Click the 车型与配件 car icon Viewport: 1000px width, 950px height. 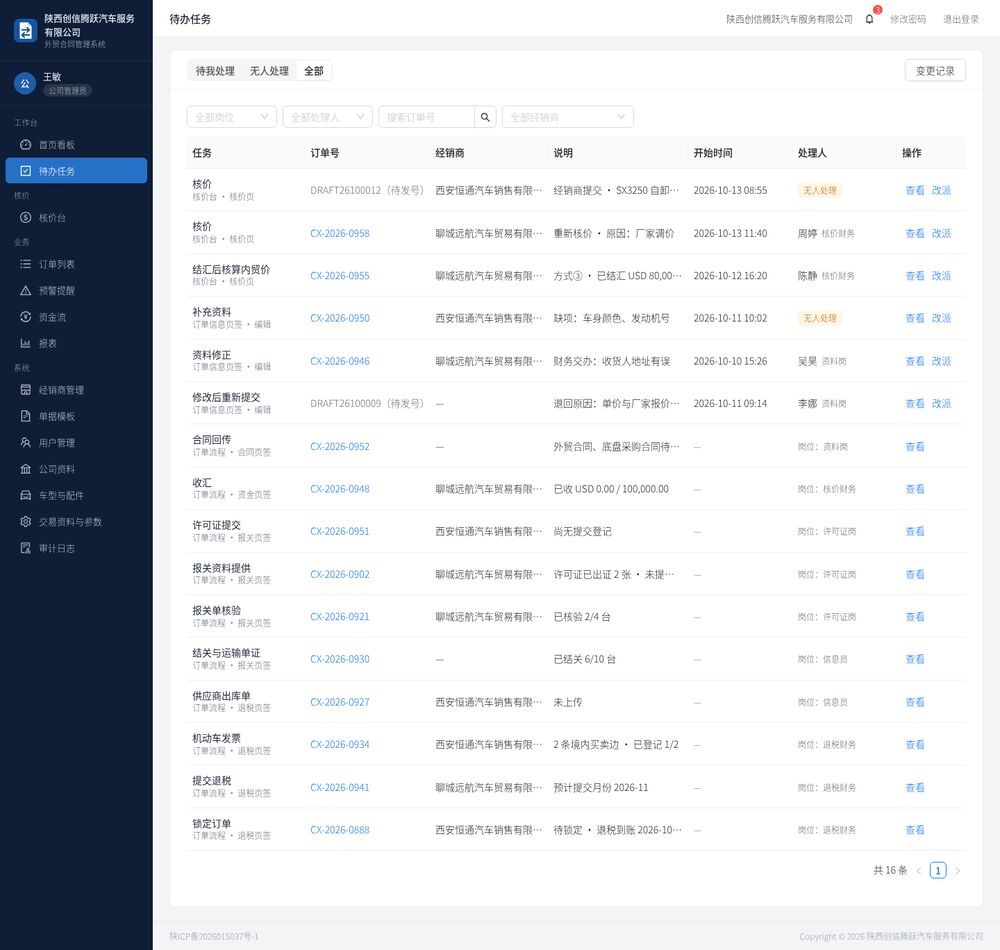point(26,495)
